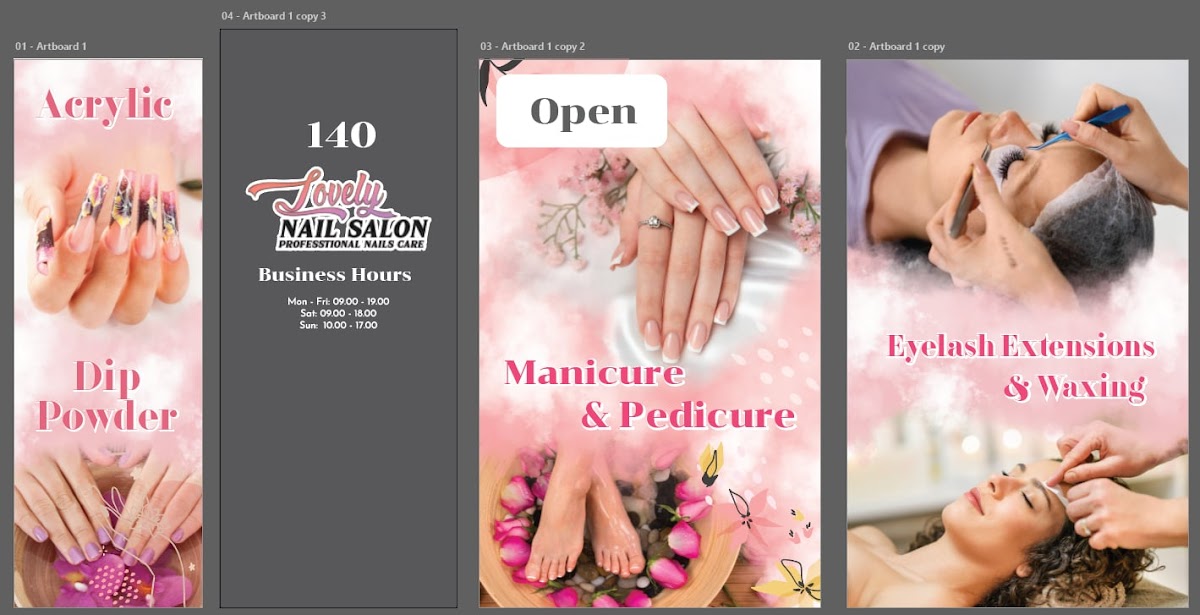
Task: Select the "04 - Artboard 1 copy 3" label
Action: pos(274,16)
